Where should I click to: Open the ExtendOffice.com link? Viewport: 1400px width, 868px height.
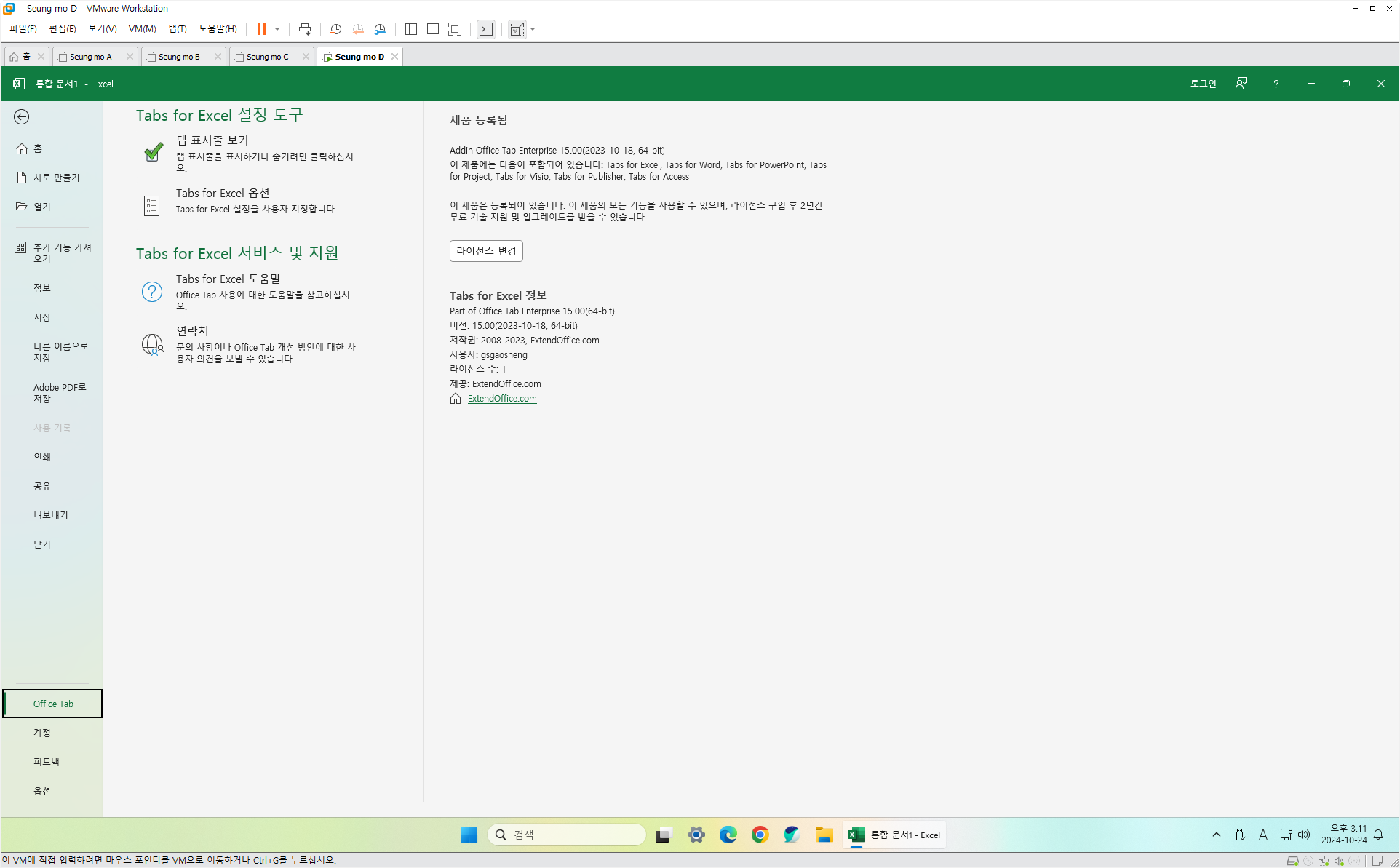click(502, 399)
